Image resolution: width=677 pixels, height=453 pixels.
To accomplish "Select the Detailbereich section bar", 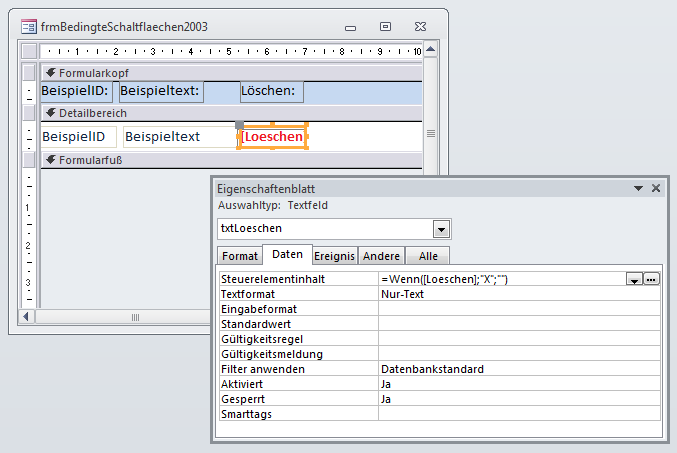I will [x=200, y=113].
